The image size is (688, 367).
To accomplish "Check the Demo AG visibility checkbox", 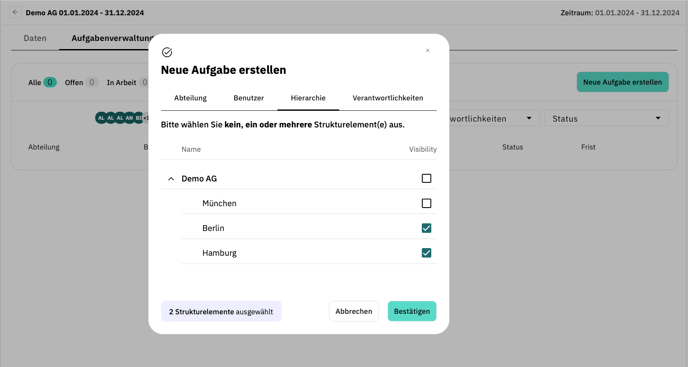I will coord(426,178).
